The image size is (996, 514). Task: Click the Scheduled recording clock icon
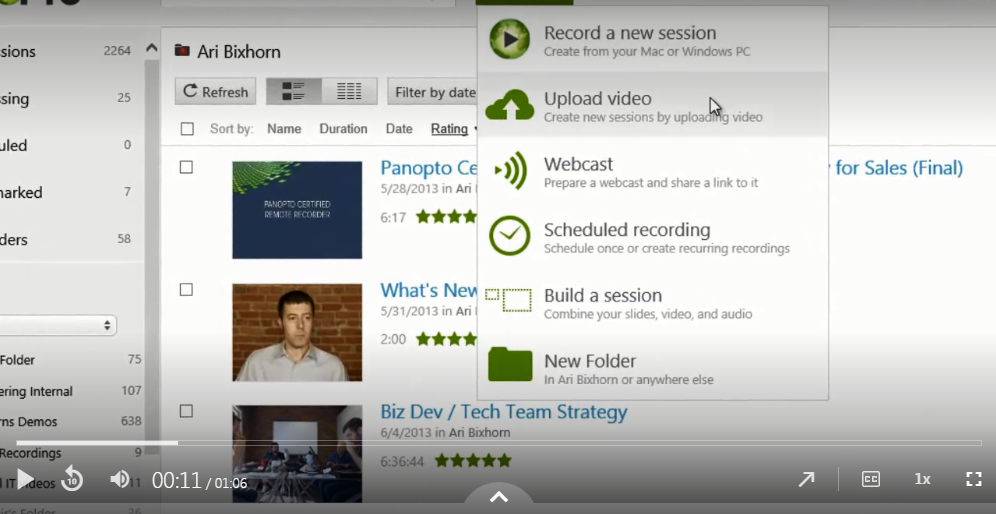(510, 237)
